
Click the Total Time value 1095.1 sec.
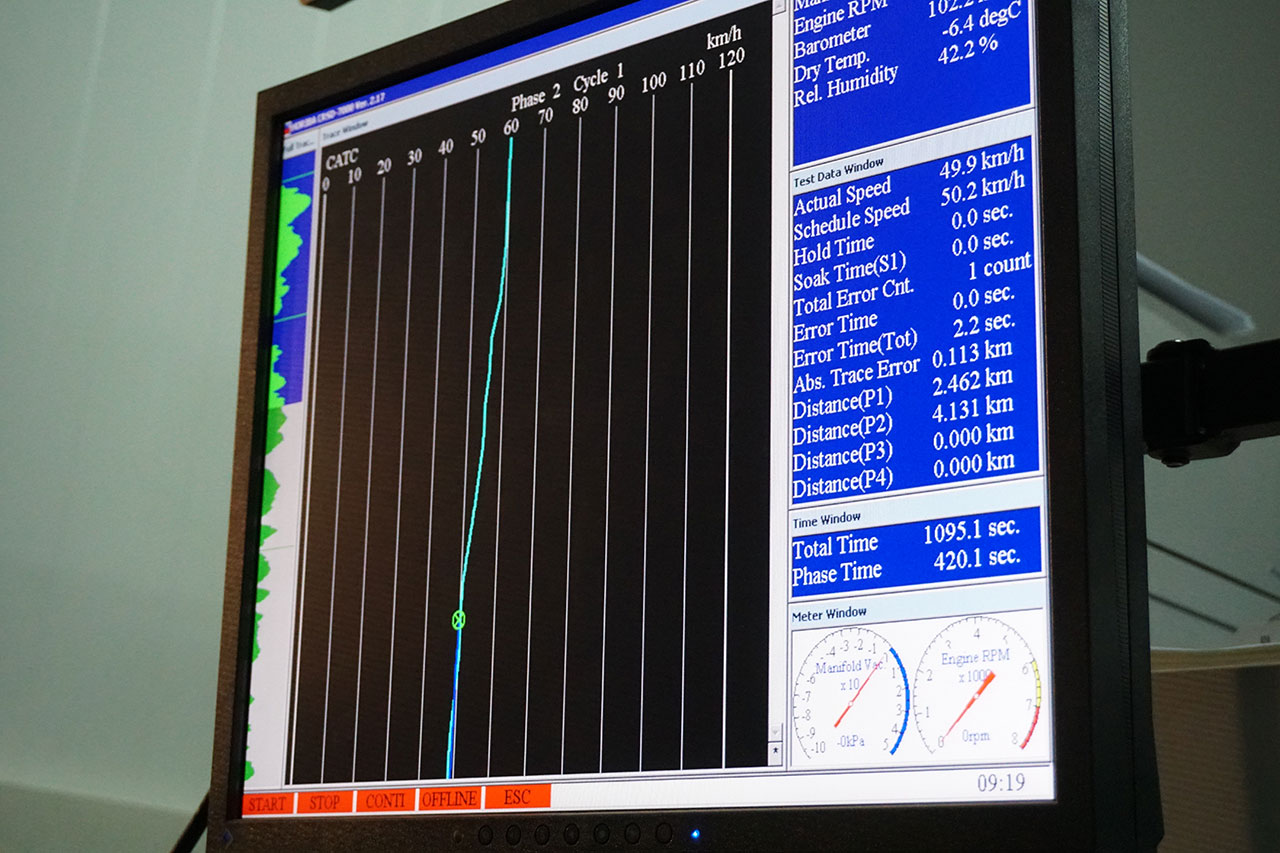[970, 530]
